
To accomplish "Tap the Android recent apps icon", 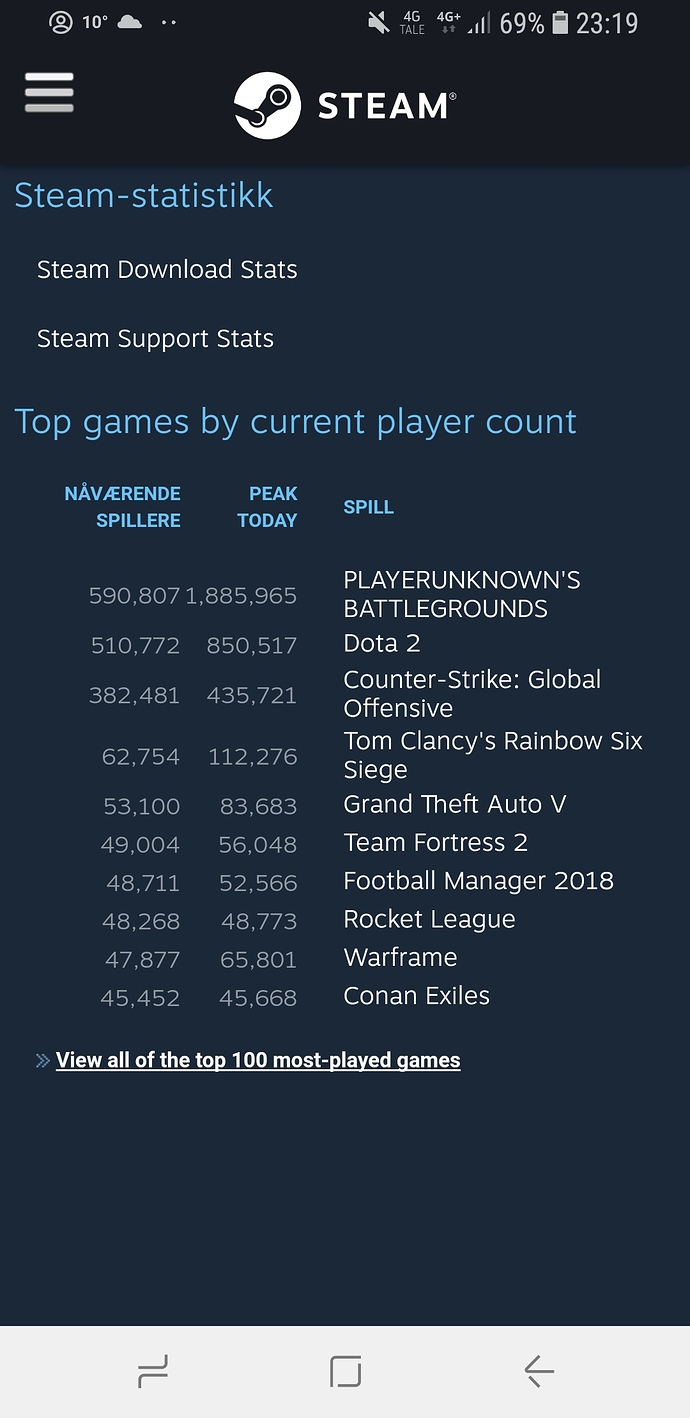I will (153, 1372).
